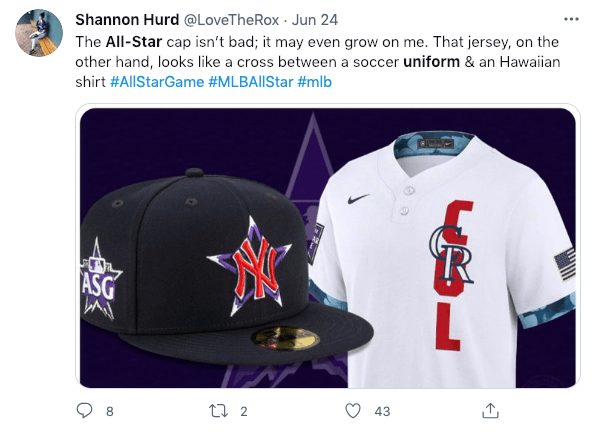594x432 pixels.
Task: Click the tweet text body
Action: [x=317, y=62]
